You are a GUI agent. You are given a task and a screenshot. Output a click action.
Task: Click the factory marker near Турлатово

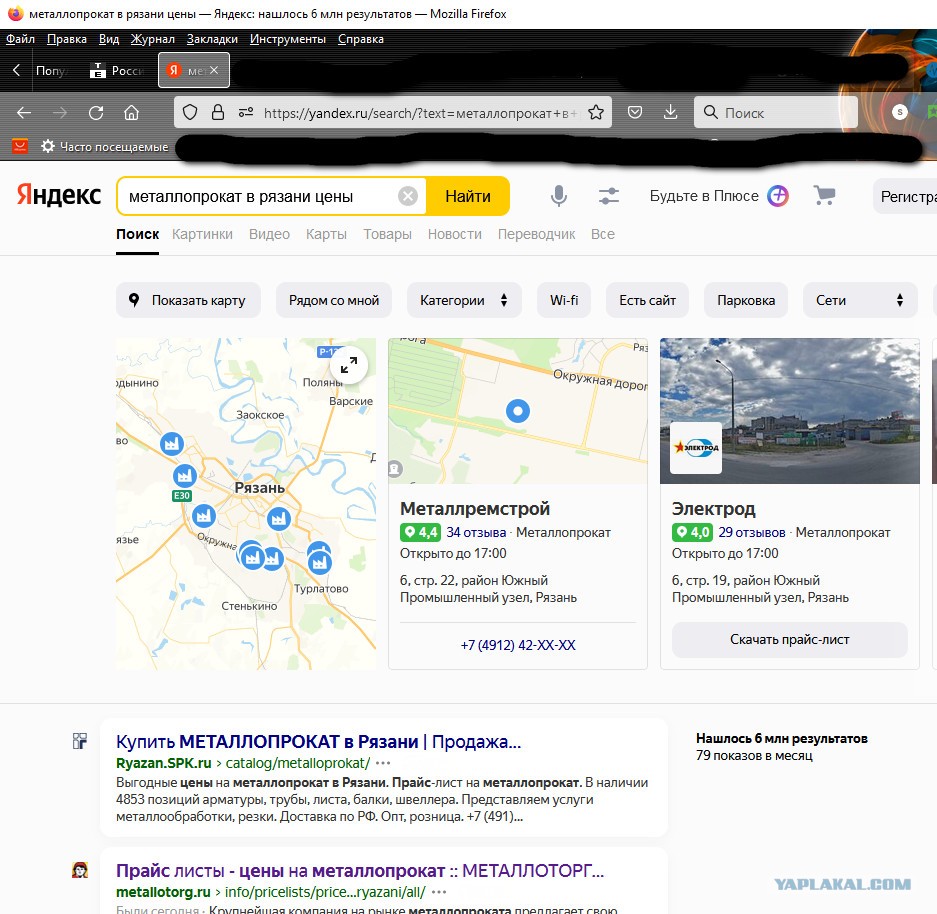pyautogui.click(x=320, y=562)
